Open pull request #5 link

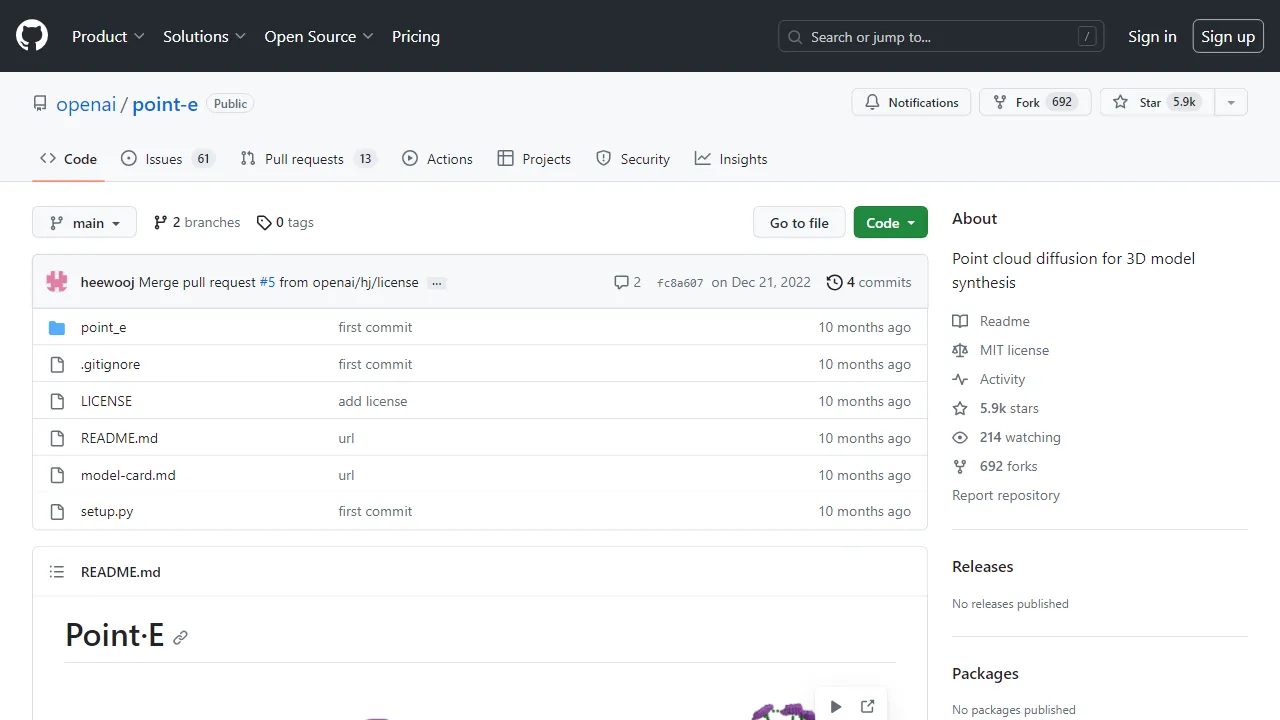point(267,282)
